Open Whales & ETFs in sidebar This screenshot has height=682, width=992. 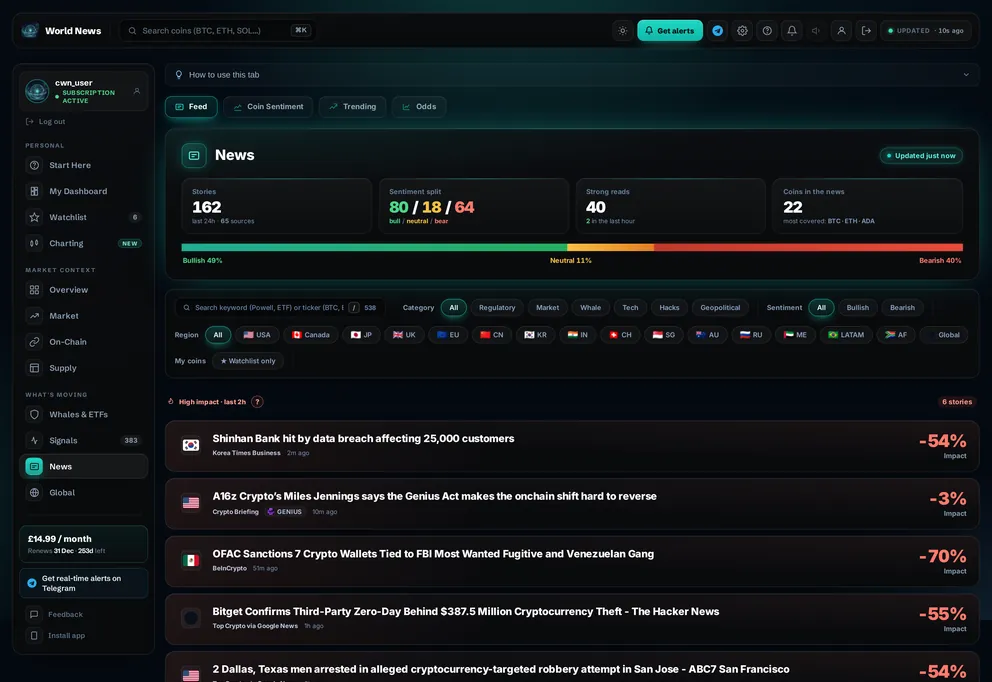pos(84,414)
